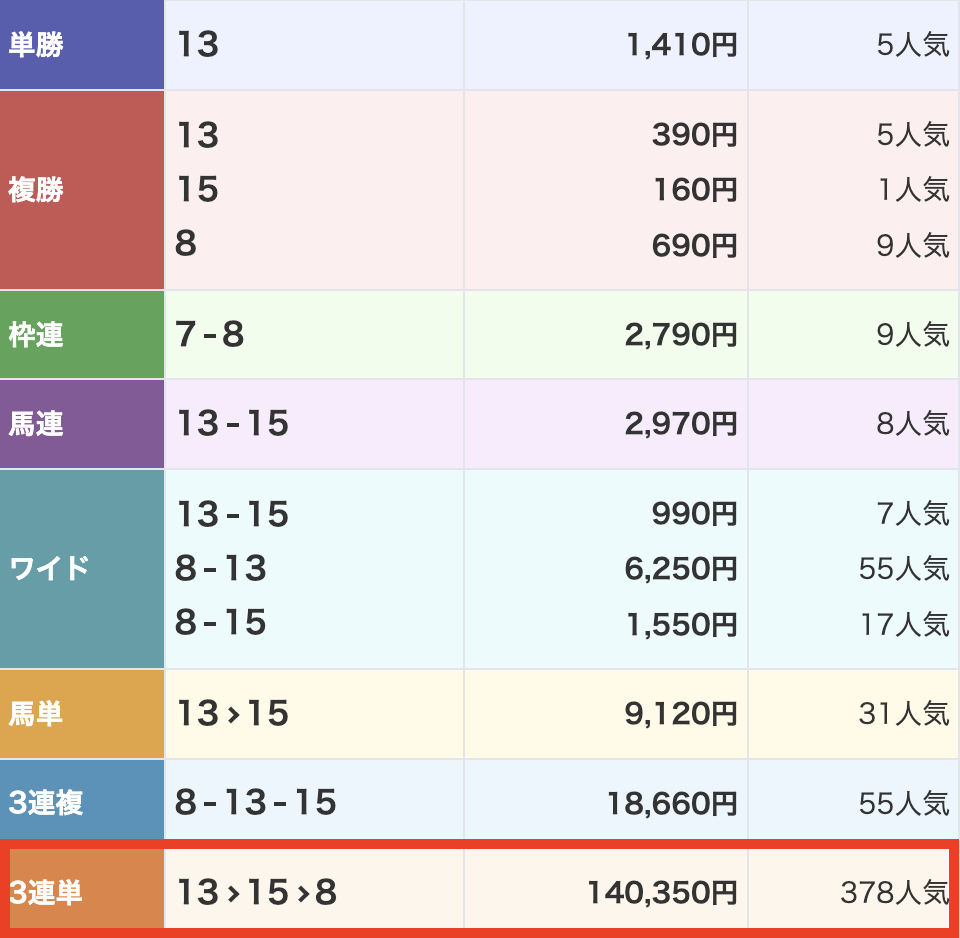This screenshot has height=938, width=960.
Task: Select the 378人気 popularity cell
Action: point(894,892)
